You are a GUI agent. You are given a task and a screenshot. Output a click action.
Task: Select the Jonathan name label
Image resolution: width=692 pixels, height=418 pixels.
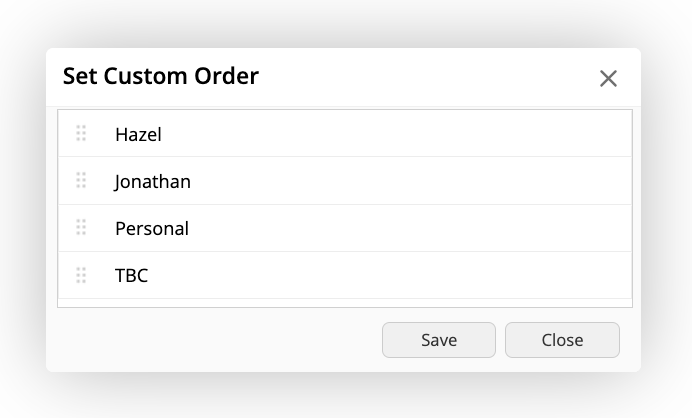tap(153, 182)
